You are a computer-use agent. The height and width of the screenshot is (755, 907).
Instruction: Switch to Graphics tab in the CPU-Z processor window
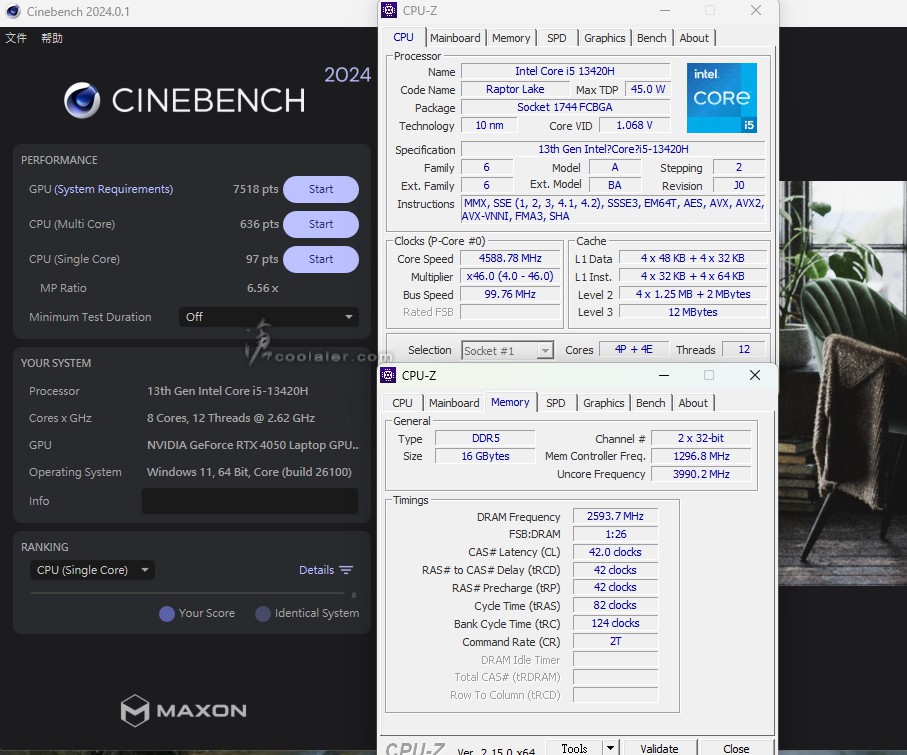tap(604, 38)
